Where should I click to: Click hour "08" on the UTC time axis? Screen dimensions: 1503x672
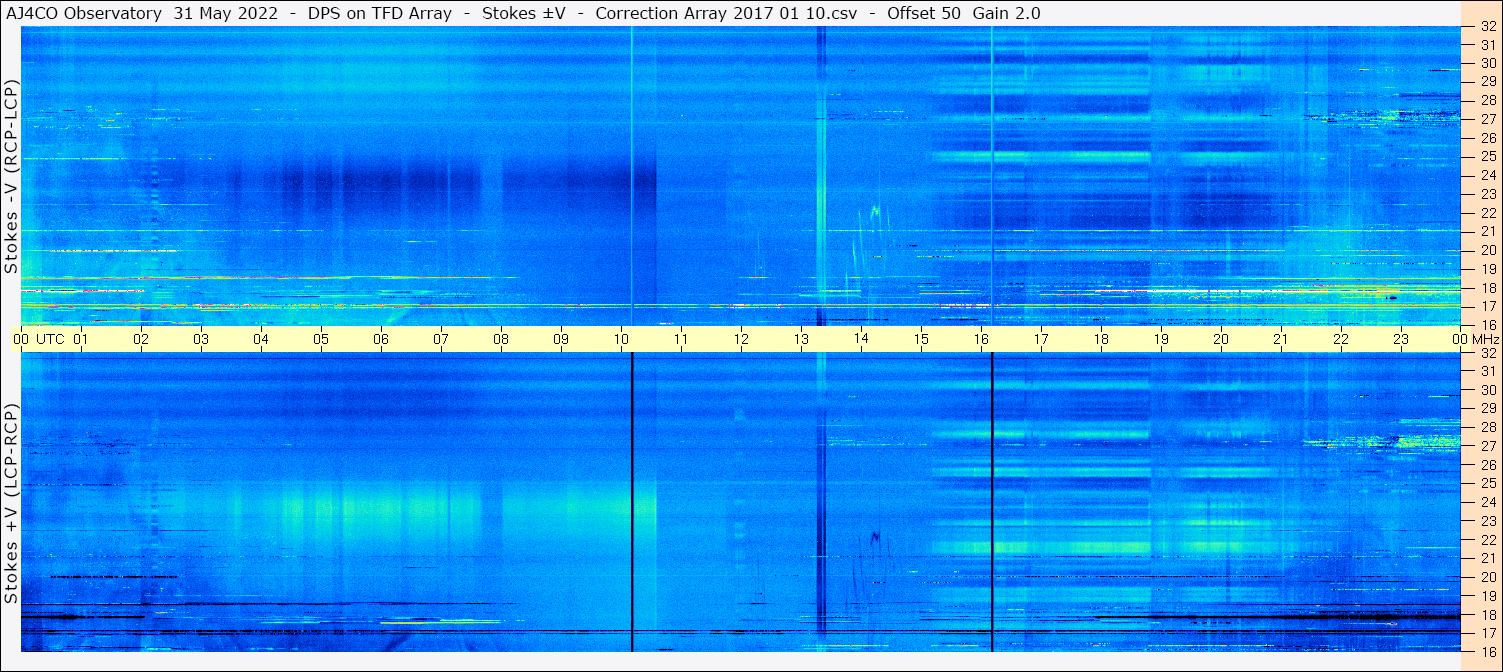point(501,339)
